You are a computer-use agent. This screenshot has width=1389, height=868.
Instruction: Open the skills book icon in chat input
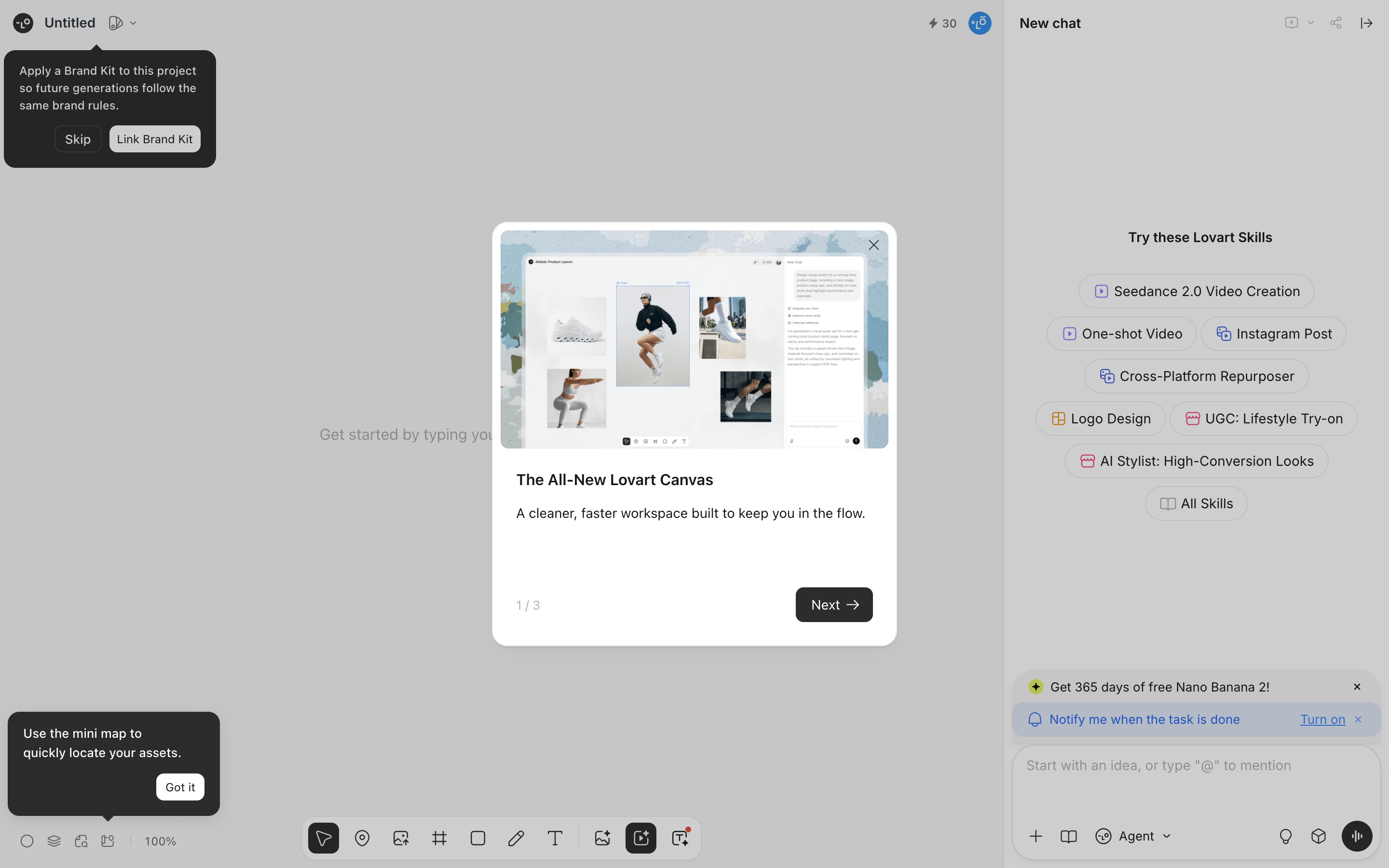coord(1068,837)
